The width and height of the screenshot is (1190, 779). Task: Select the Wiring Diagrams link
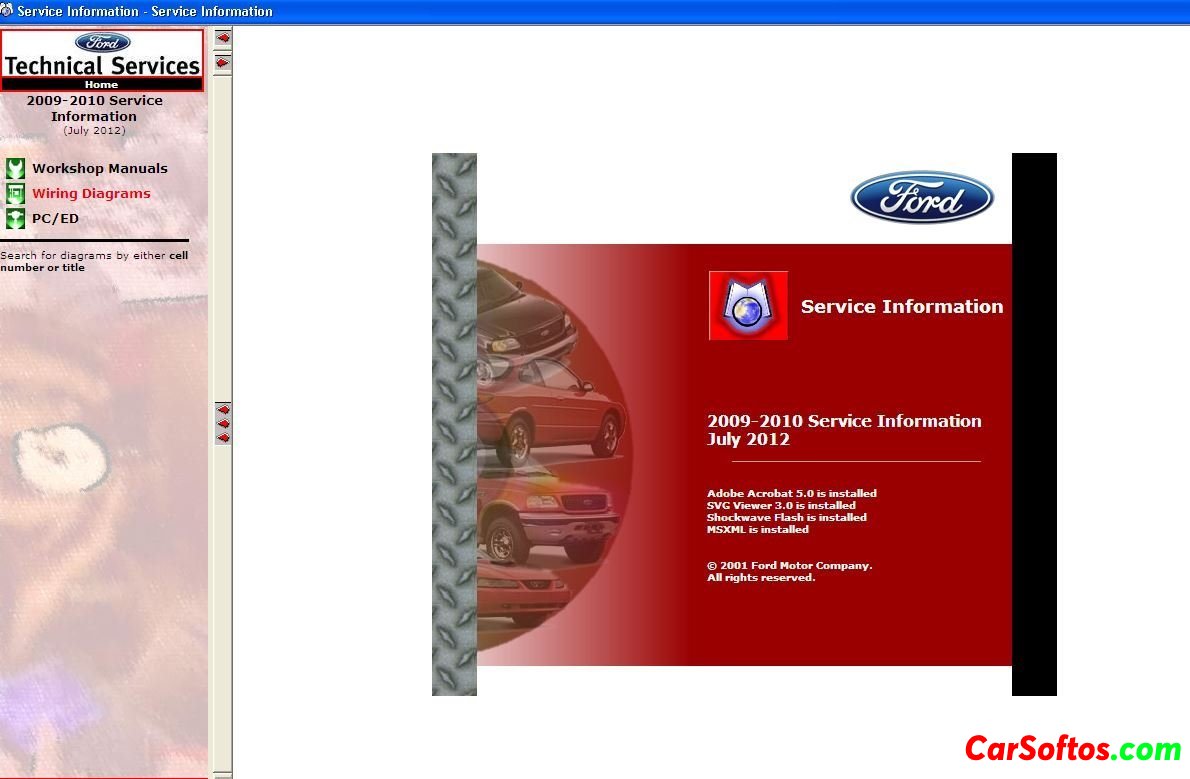[91, 194]
